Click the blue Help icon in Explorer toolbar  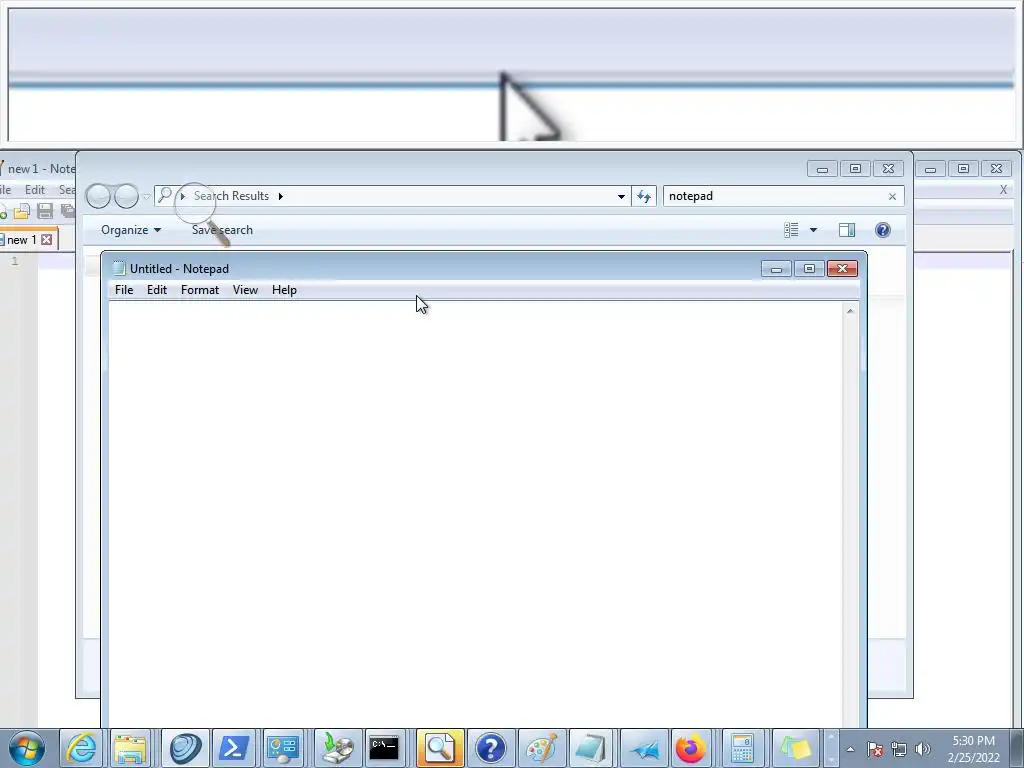coord(882,230)
